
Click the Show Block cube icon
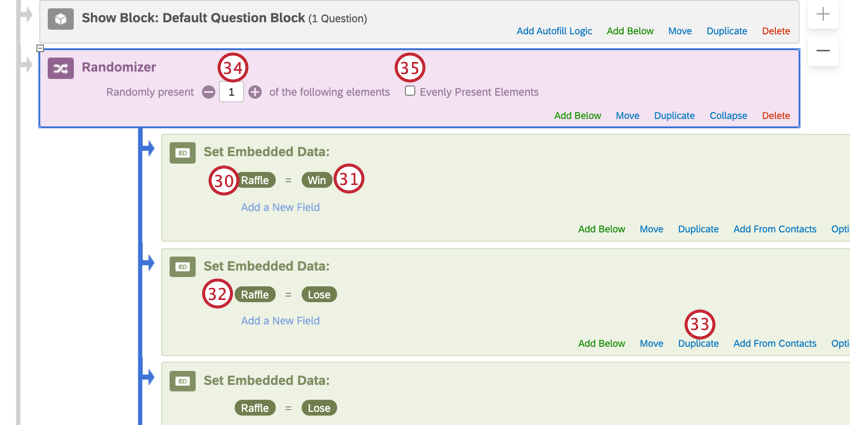pos(61,19)
